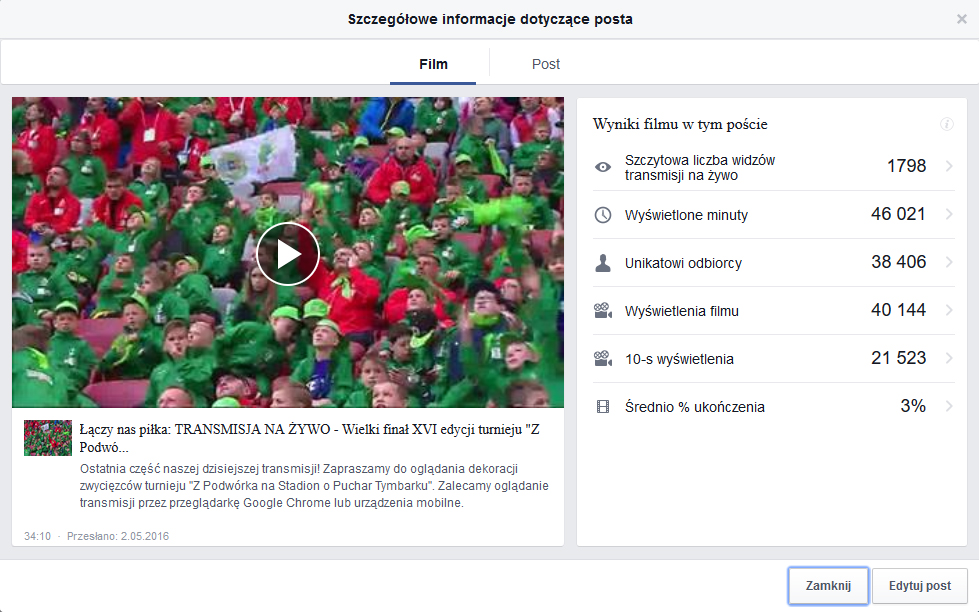Click the film strip icon beside Średnio % ukończenia

603,407
